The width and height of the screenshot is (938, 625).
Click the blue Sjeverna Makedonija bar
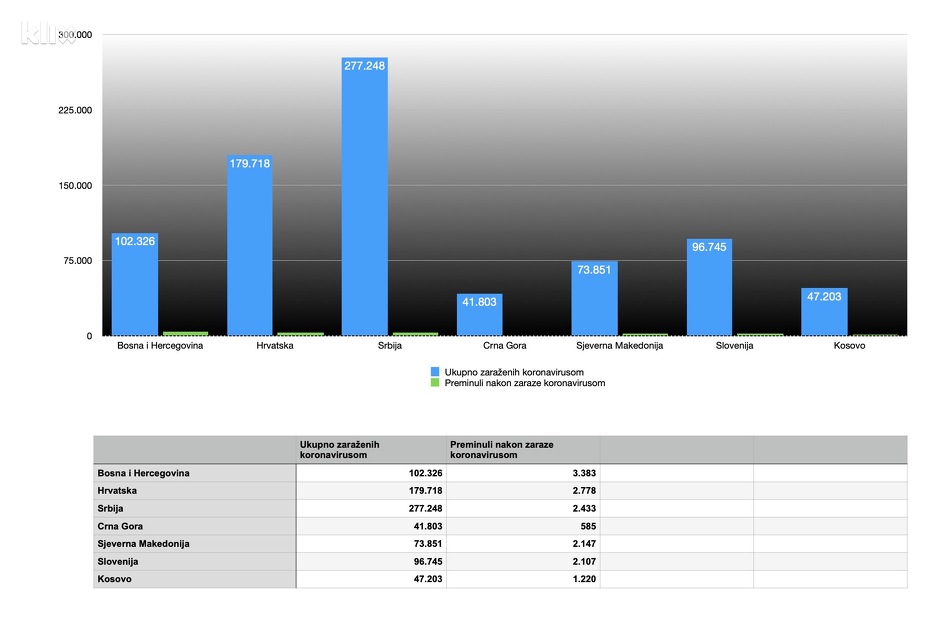594,298
